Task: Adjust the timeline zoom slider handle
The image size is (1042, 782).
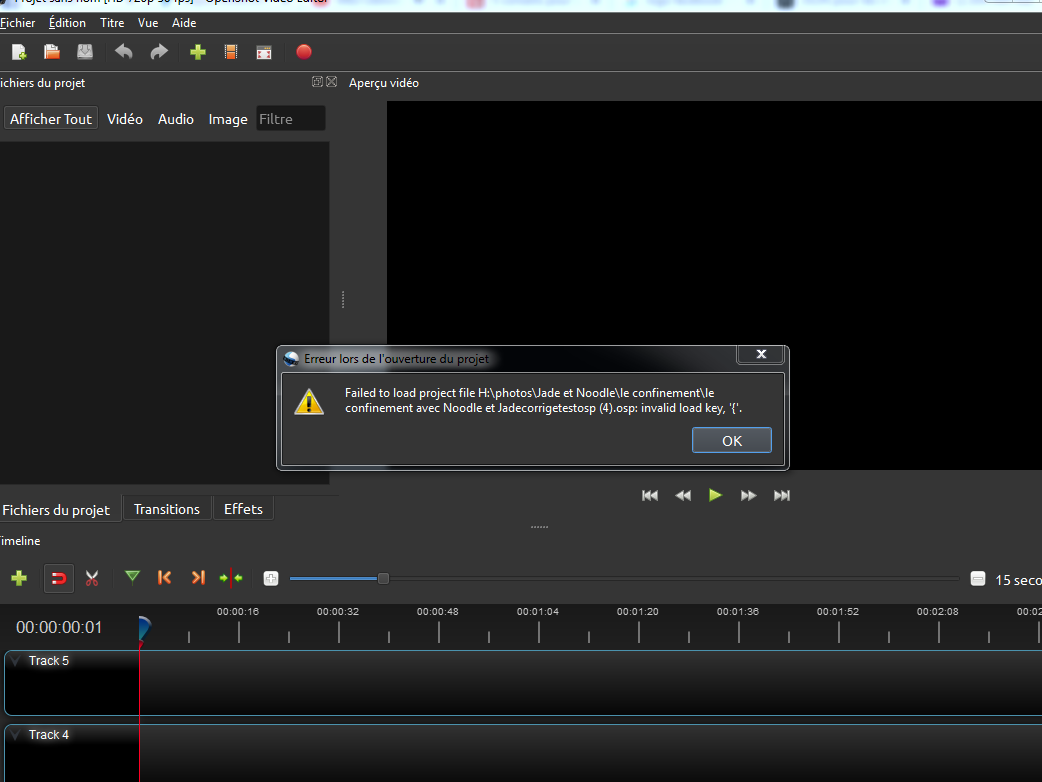Action: click(383, 579)
